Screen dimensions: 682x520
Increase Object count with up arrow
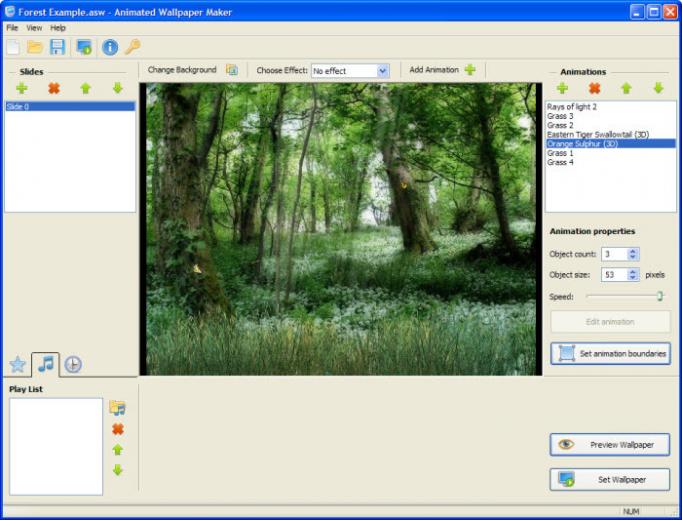(x=633, y=251)
